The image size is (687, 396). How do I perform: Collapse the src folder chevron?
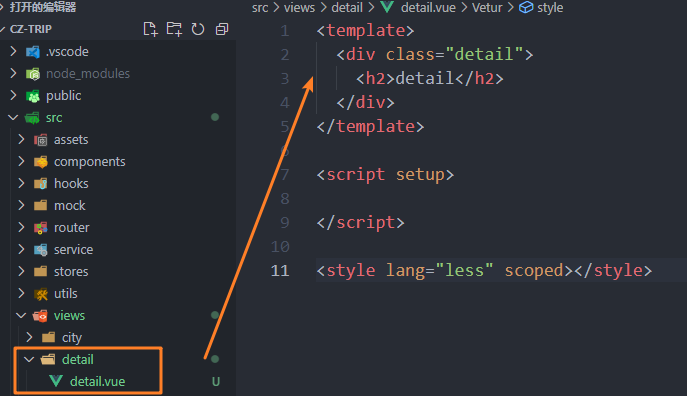[x=13, y=117]
